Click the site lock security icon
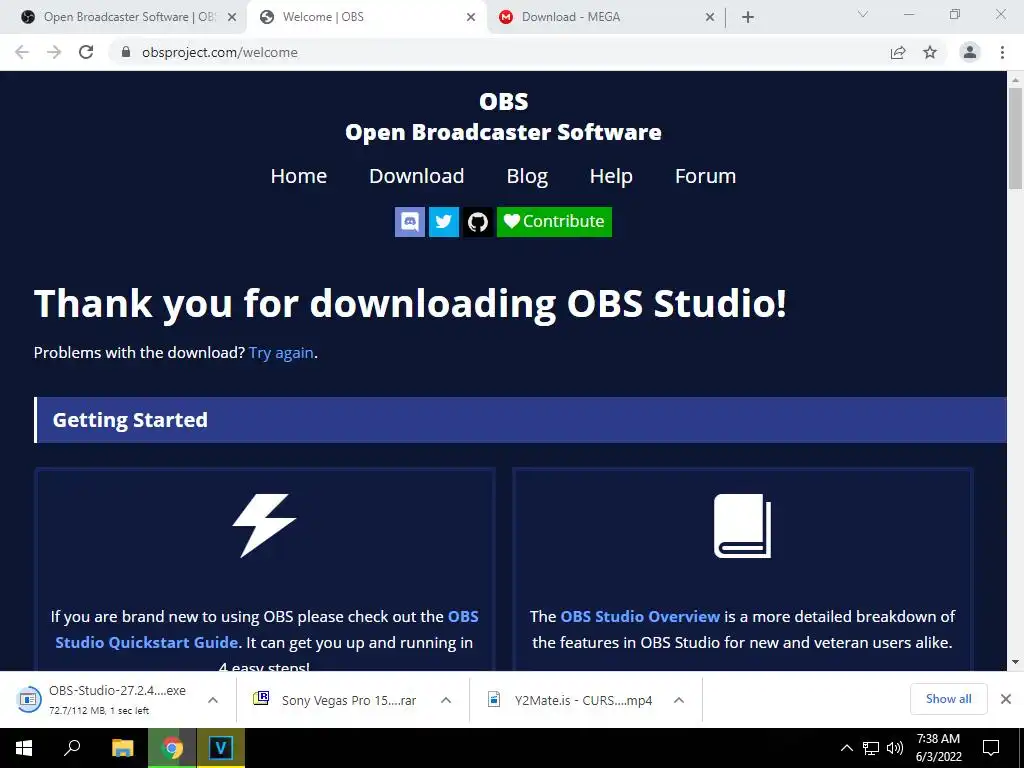 pyautogui.click(x=126, y=52)
